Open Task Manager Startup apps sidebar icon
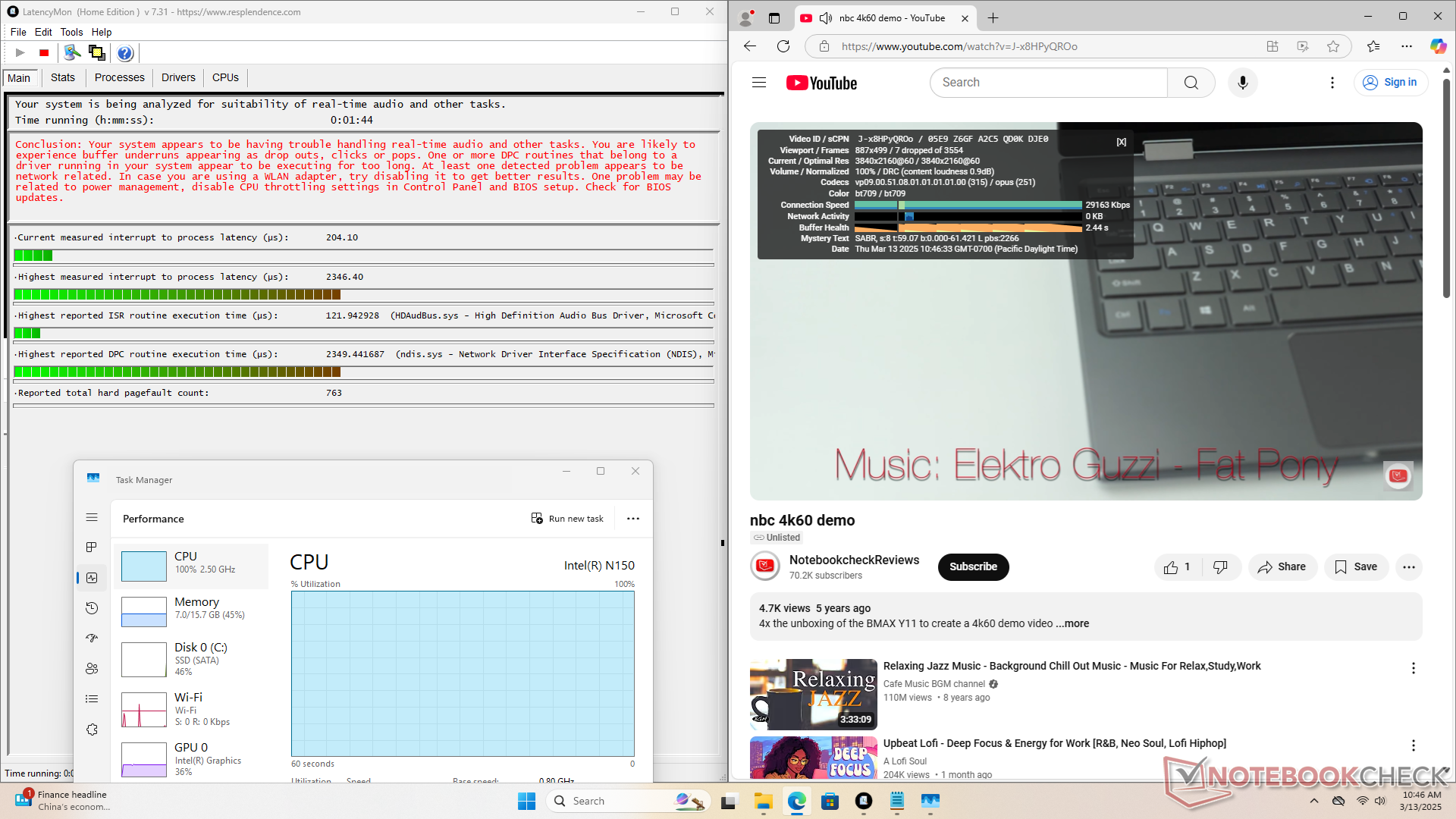The height and width of the screenshot is (819, 1456). coord(92,639)
